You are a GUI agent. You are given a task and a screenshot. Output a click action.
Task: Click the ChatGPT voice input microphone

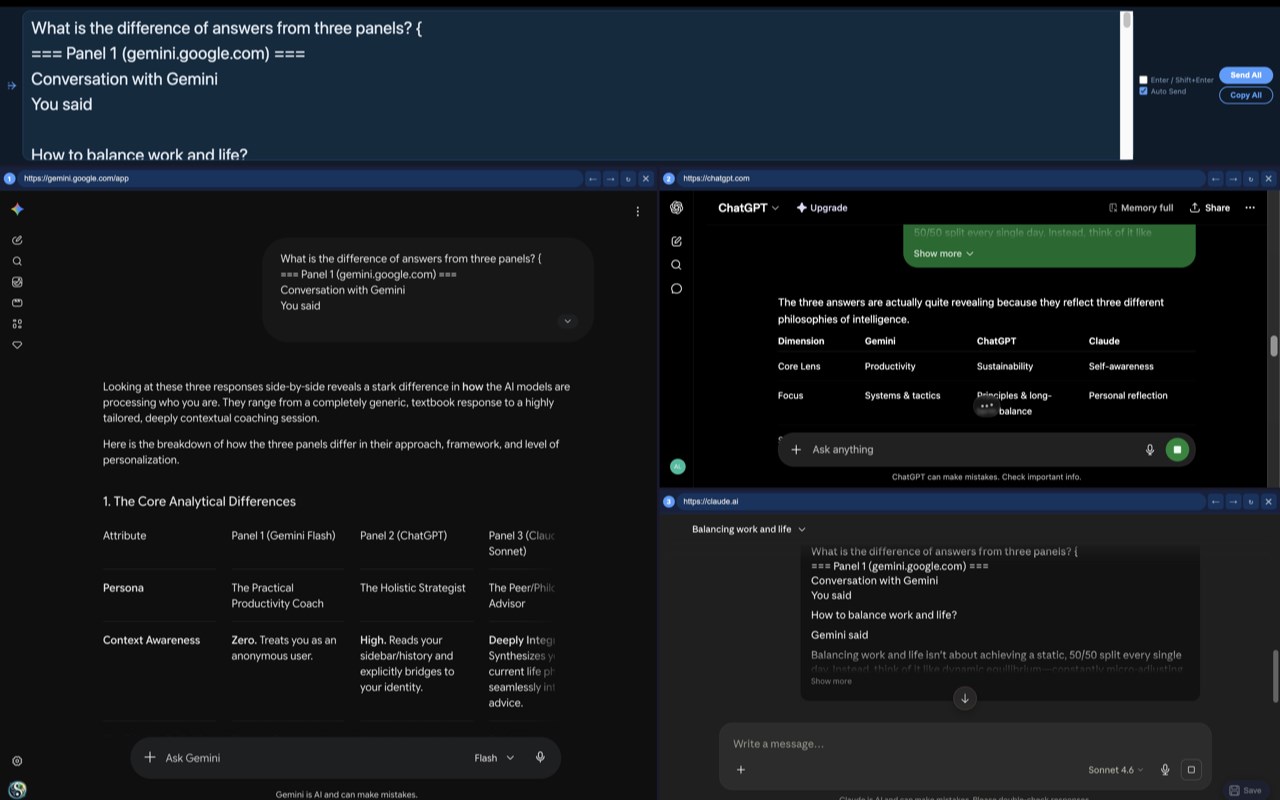tap(1150, 450)
